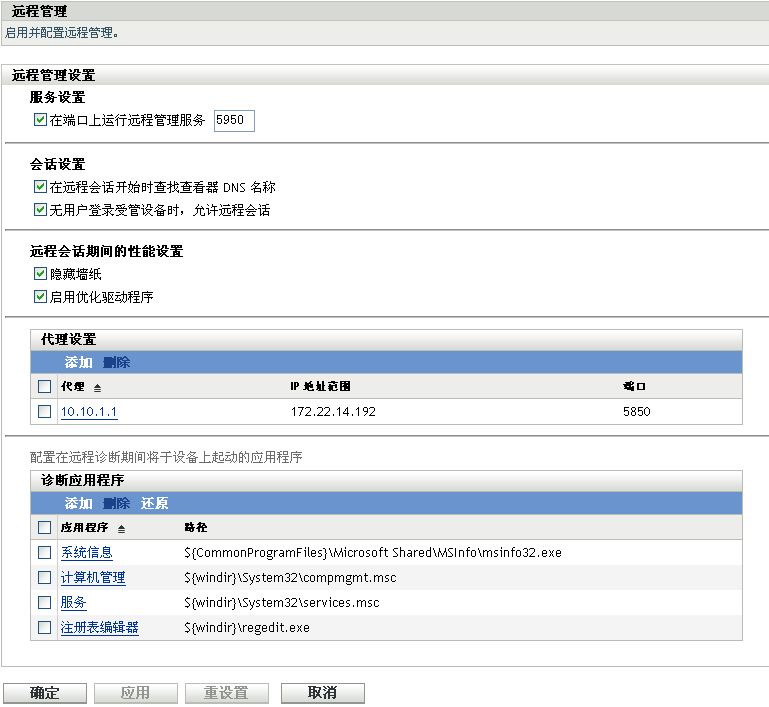The image size is (769, 707).
Task: Open proxy link 10.10.1.1
Action: click(89, 411)
